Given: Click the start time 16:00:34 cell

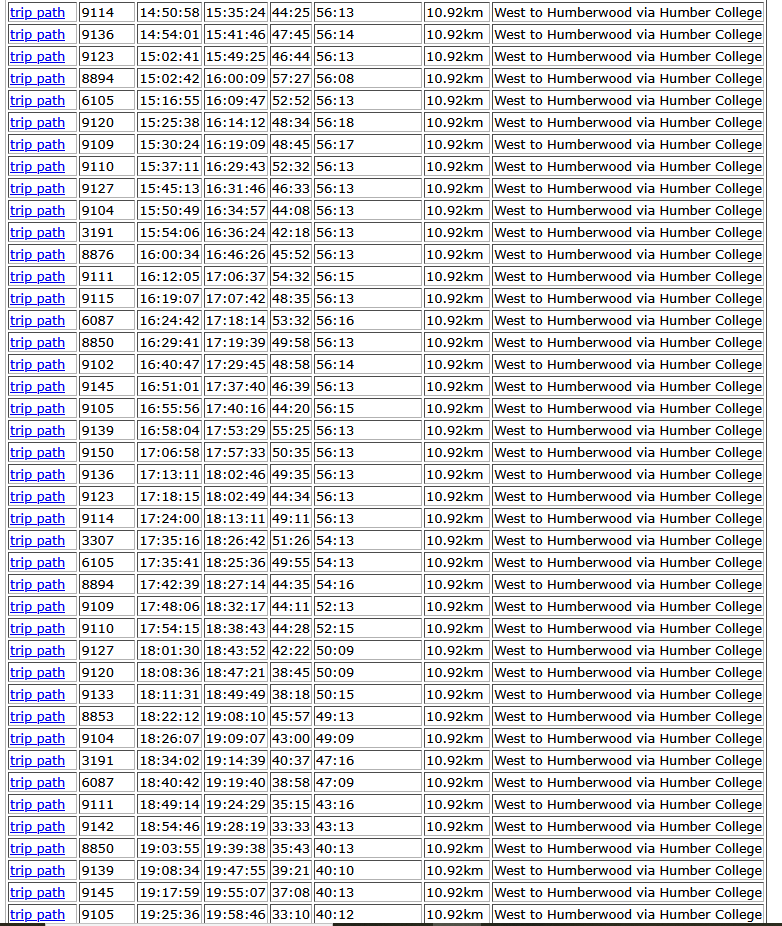Looking at the screenshot, I should pyautogui.click(x=169, y=255).
